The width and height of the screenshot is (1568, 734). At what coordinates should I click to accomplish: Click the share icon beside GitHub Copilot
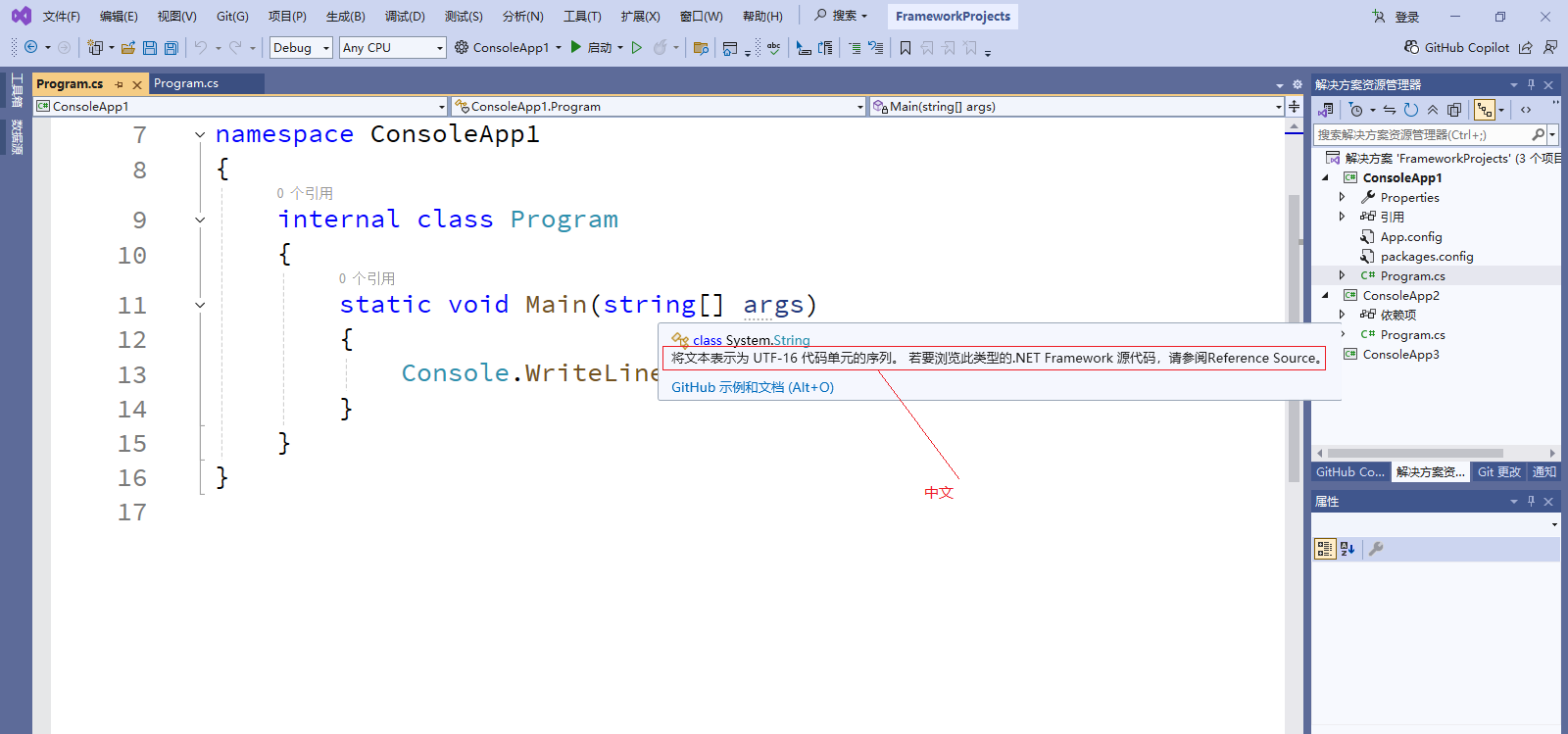pos(1526,47)
